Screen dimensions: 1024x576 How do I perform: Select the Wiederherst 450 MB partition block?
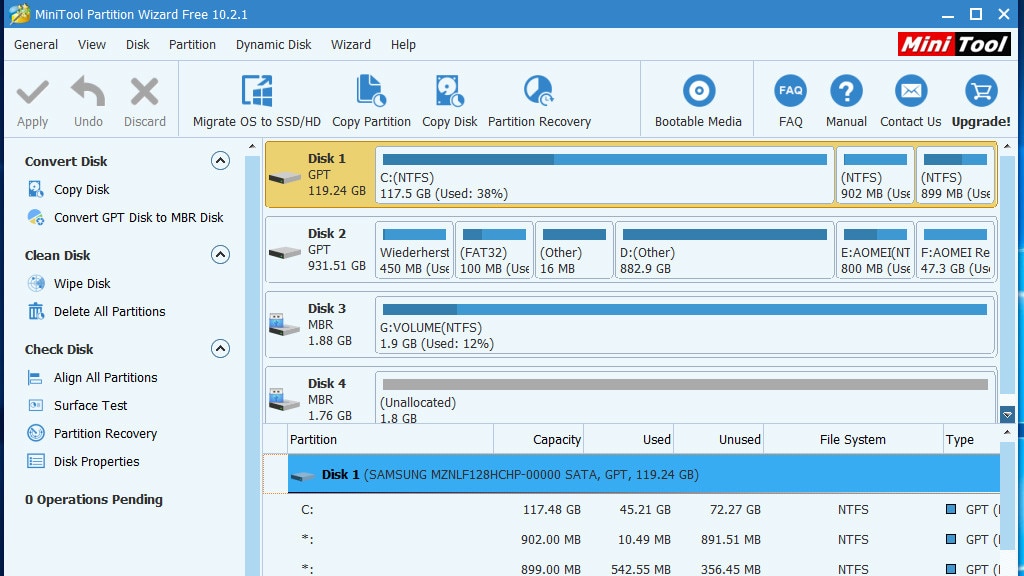pyautogui.click(x=415, y=250)
